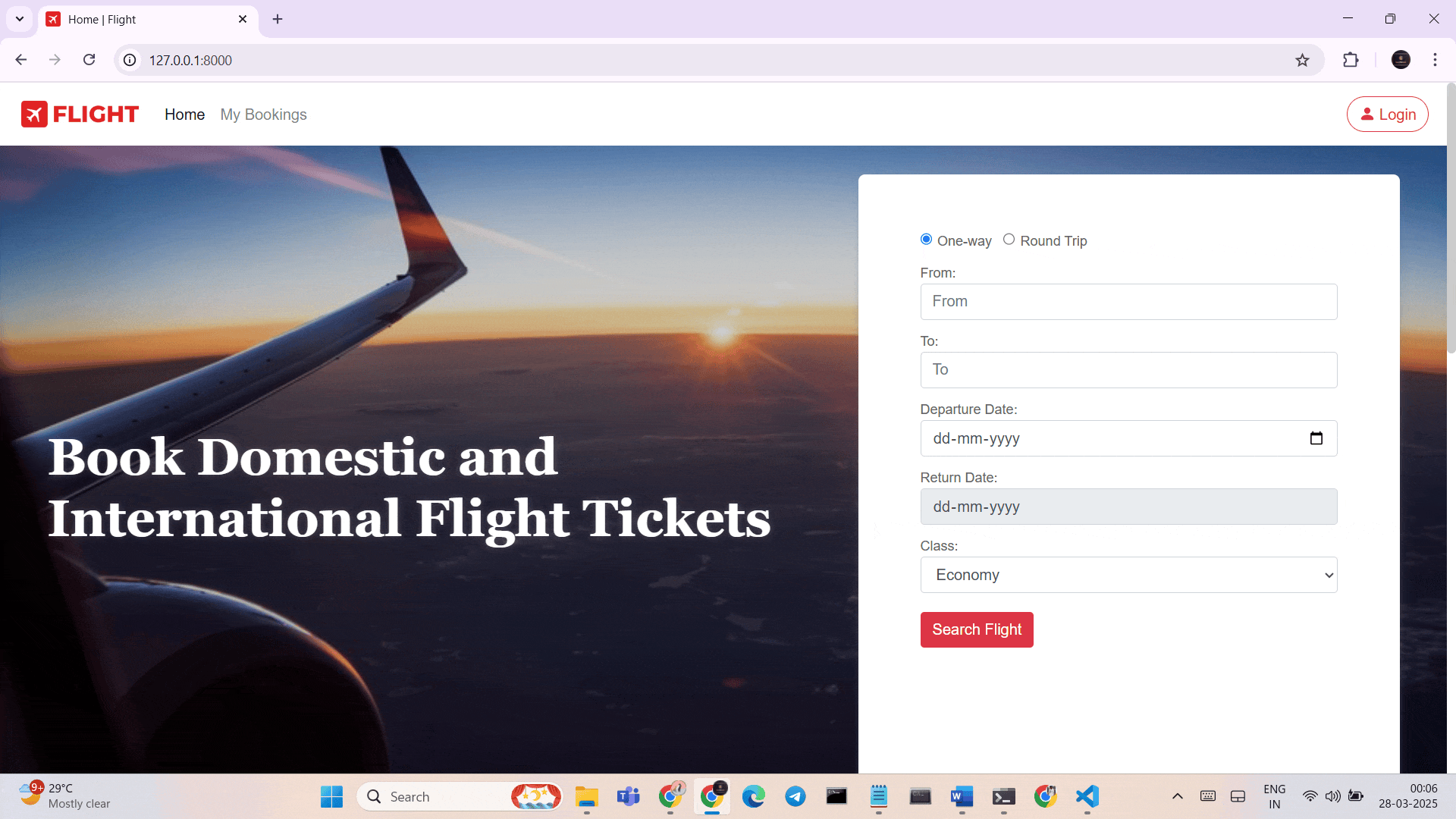Viewport: 1456px width, 819px height.
Task: Go to the Home nav item
Action: [184, 115]
